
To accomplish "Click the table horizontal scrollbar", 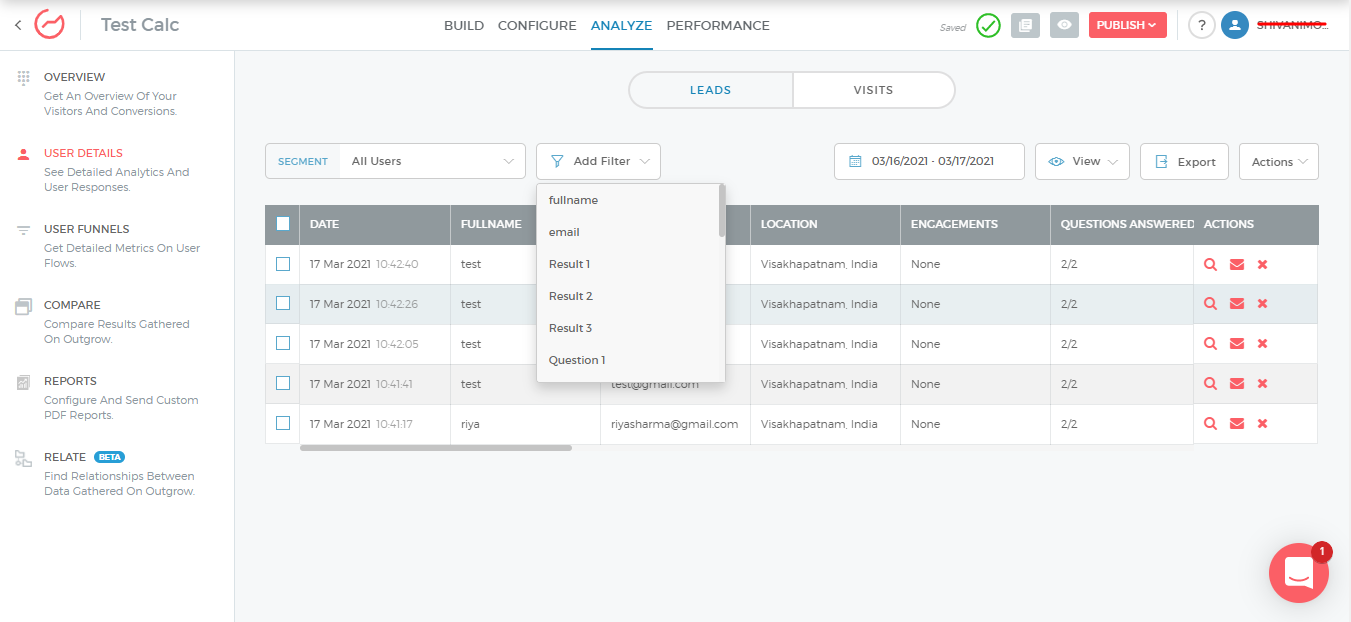I will point(435,448).
